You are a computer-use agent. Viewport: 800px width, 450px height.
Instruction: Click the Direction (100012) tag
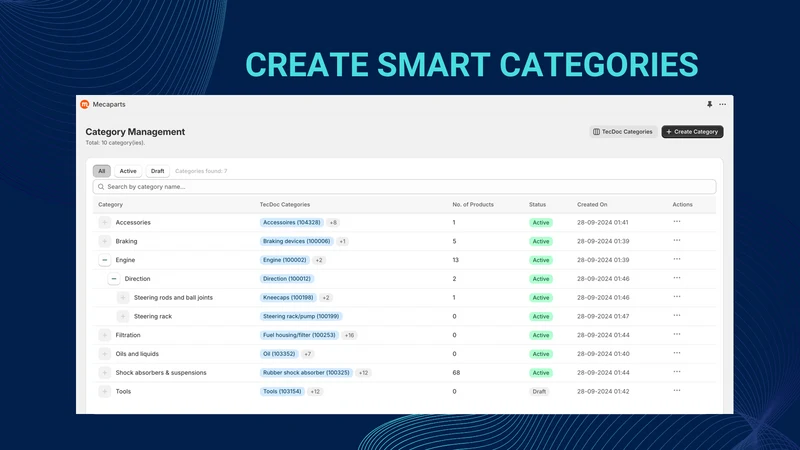[287, 279]
